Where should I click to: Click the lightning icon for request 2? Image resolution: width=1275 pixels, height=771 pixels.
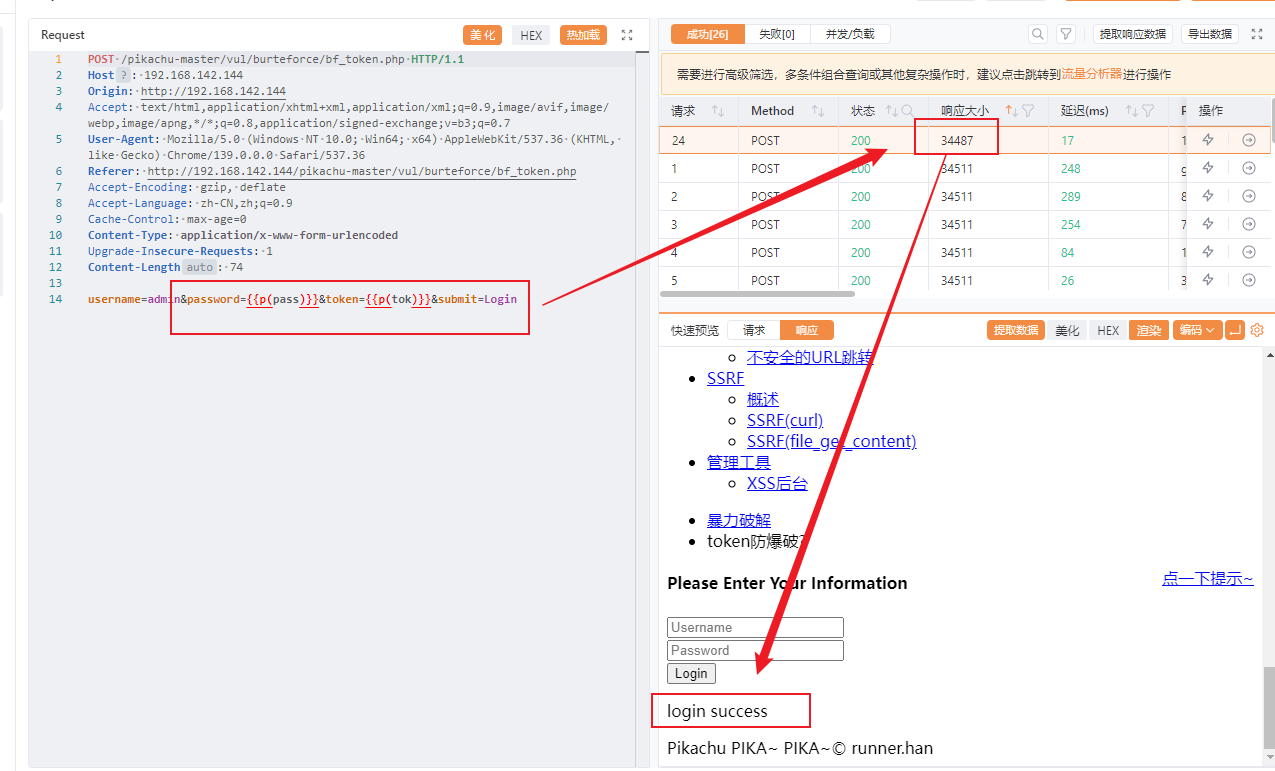[1208, 196]
